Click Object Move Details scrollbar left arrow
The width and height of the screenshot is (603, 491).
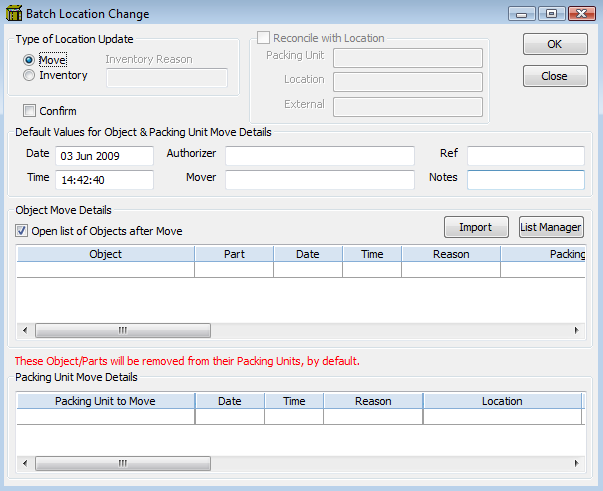(x=25, y=330)
